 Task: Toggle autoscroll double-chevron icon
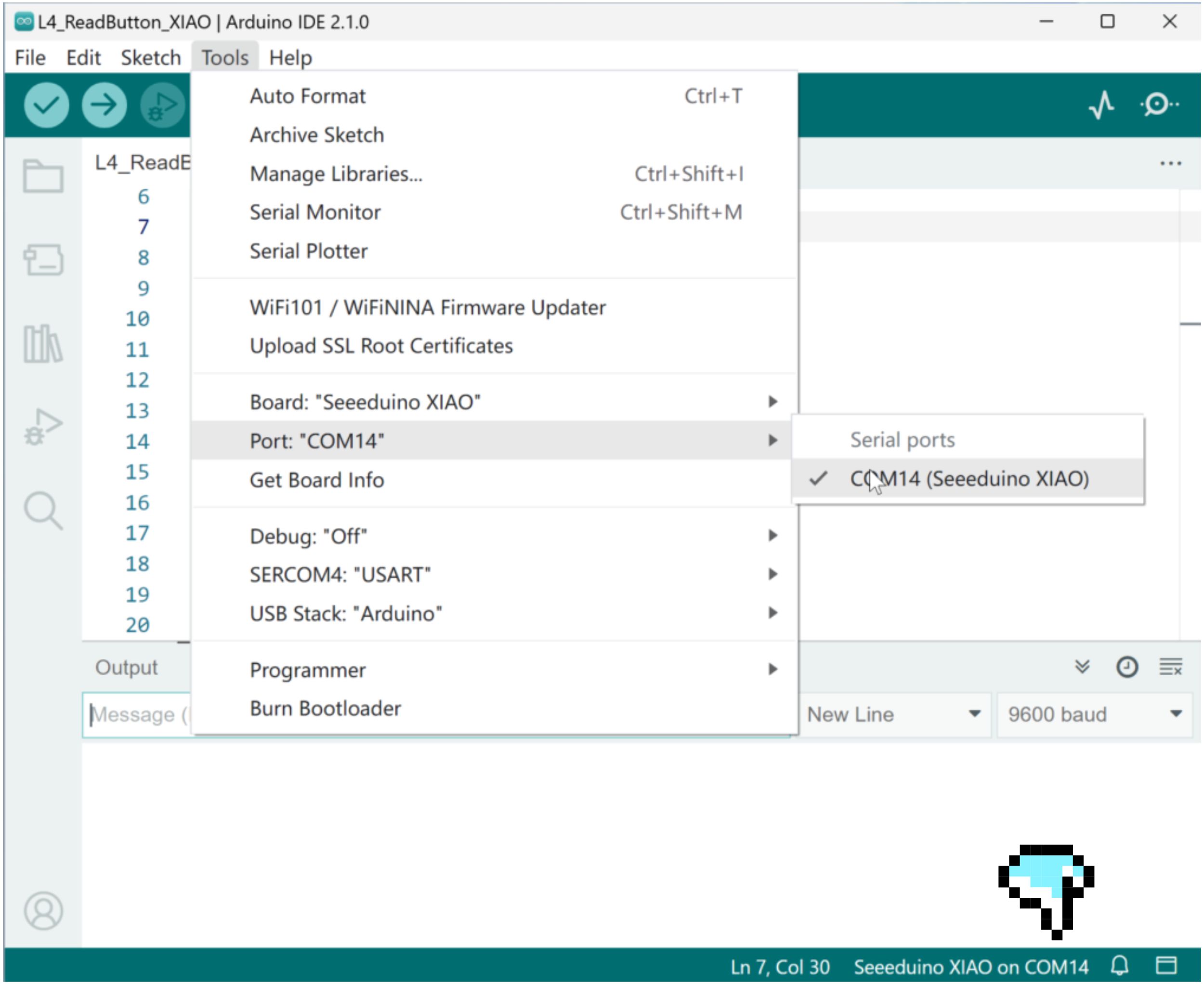pyautogui.click(x=1083, y=667)
